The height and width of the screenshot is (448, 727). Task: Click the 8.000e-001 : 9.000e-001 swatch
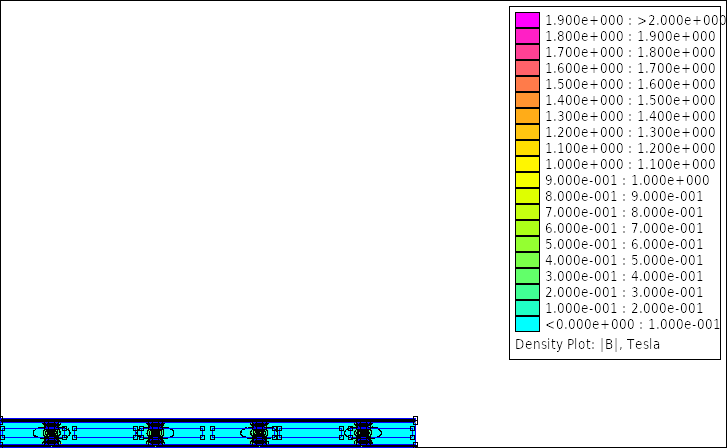[527, 196]
